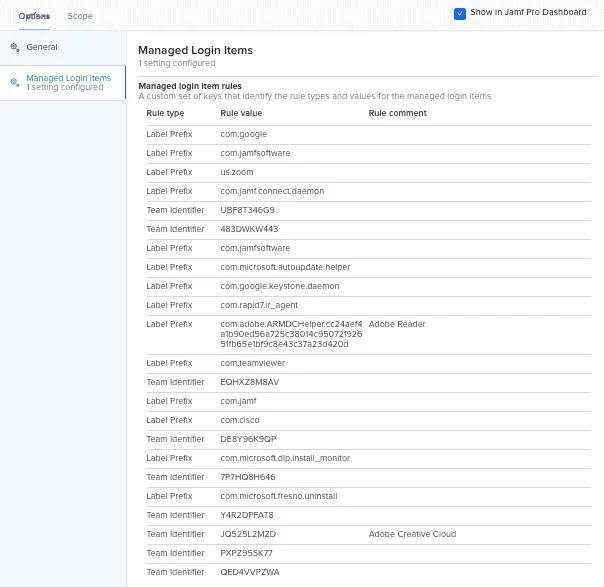This screenshot has height=587, width=604.
Task: Click Label Prefix type in us.zoom row
Action: [169, 172]
